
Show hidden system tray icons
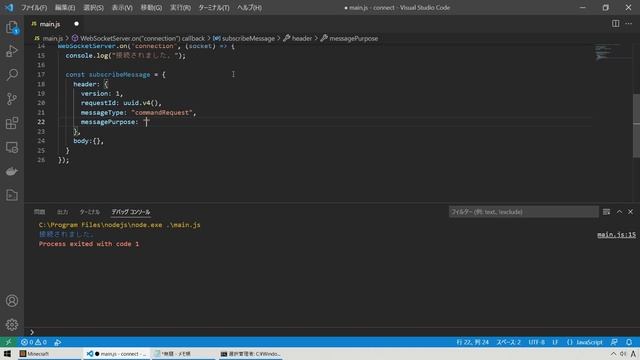coord(613,354)
